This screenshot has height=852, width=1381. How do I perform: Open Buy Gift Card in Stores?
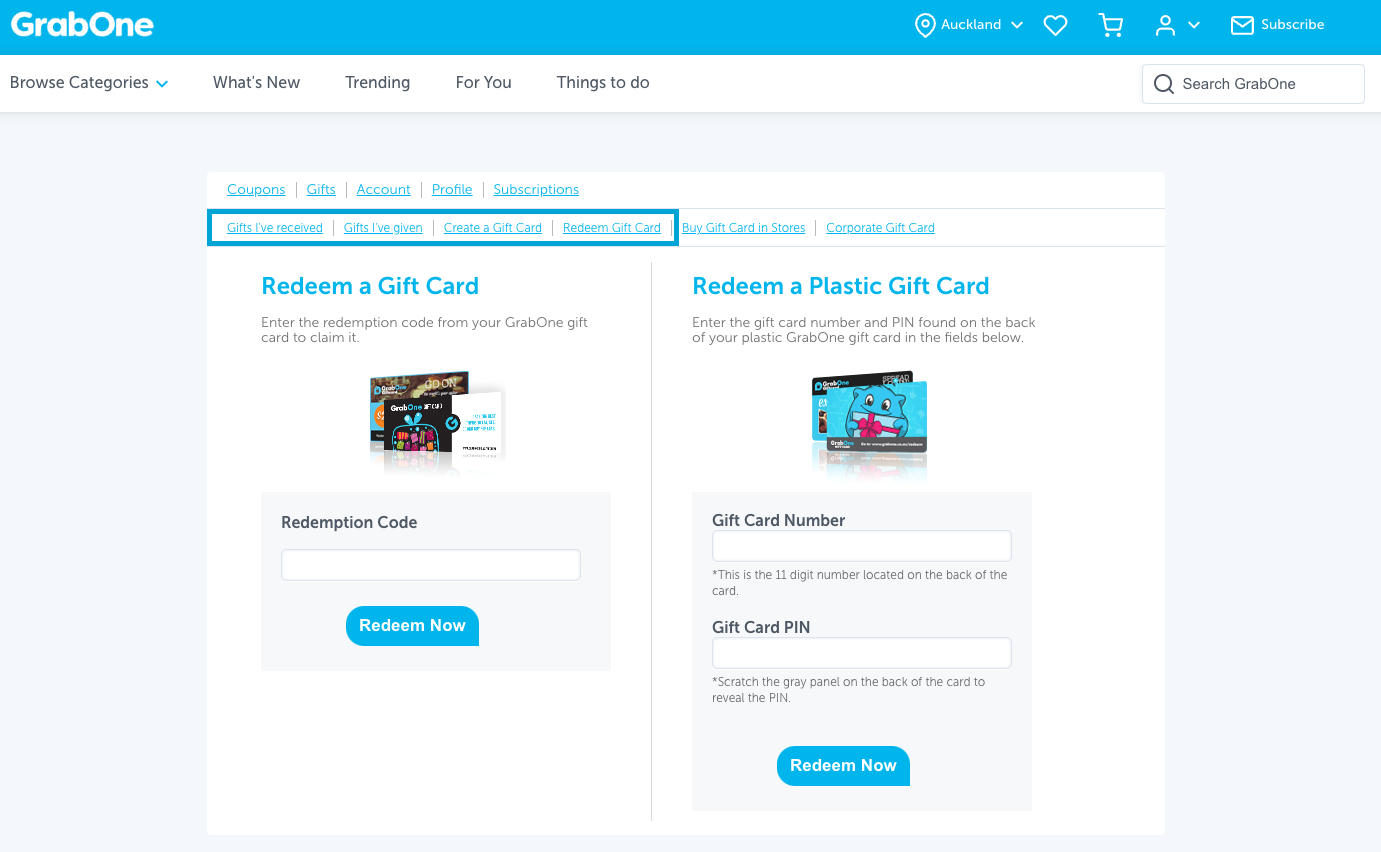[x=744, y=228]
